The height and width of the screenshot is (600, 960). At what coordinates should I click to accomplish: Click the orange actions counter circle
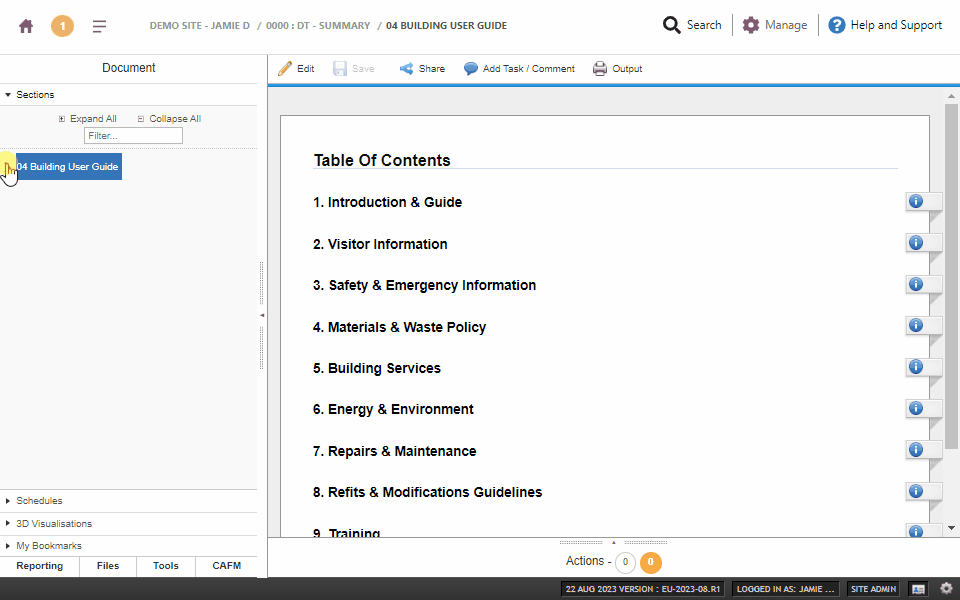[651, 562]
